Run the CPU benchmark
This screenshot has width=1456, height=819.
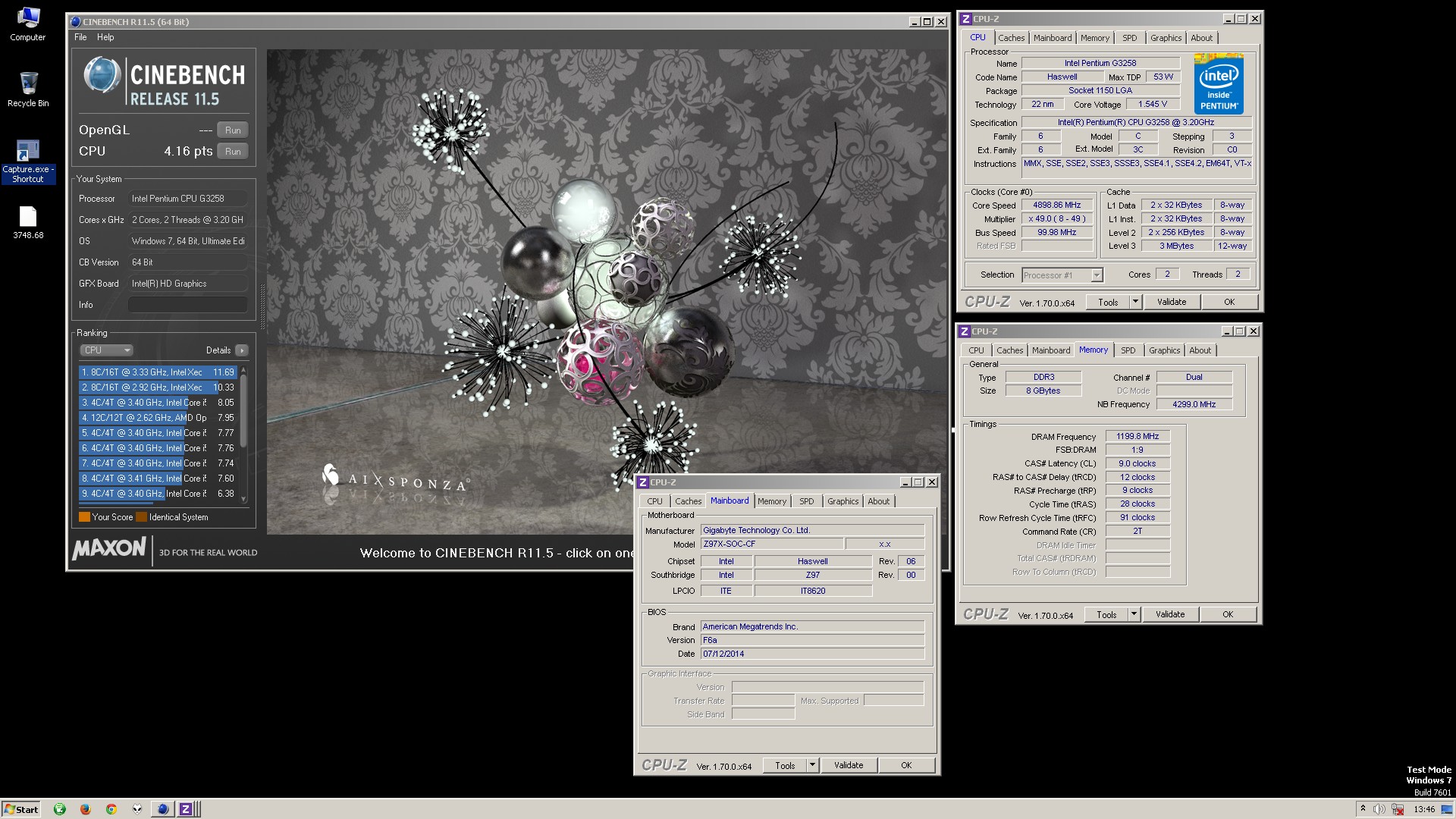[233, 152]
